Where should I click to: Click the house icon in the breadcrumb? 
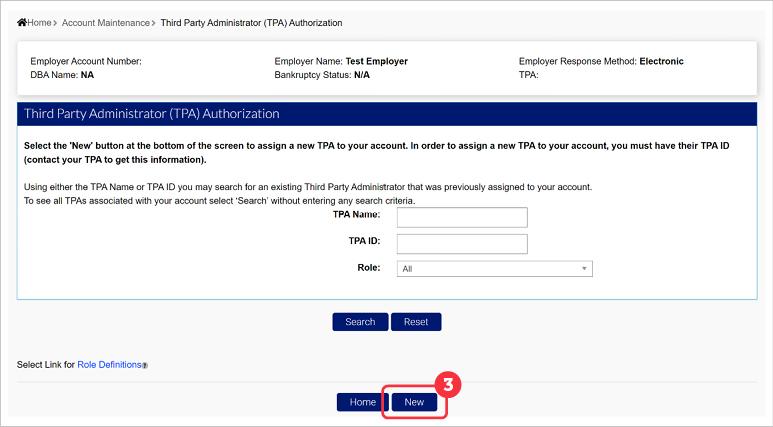tap(21, 21)
